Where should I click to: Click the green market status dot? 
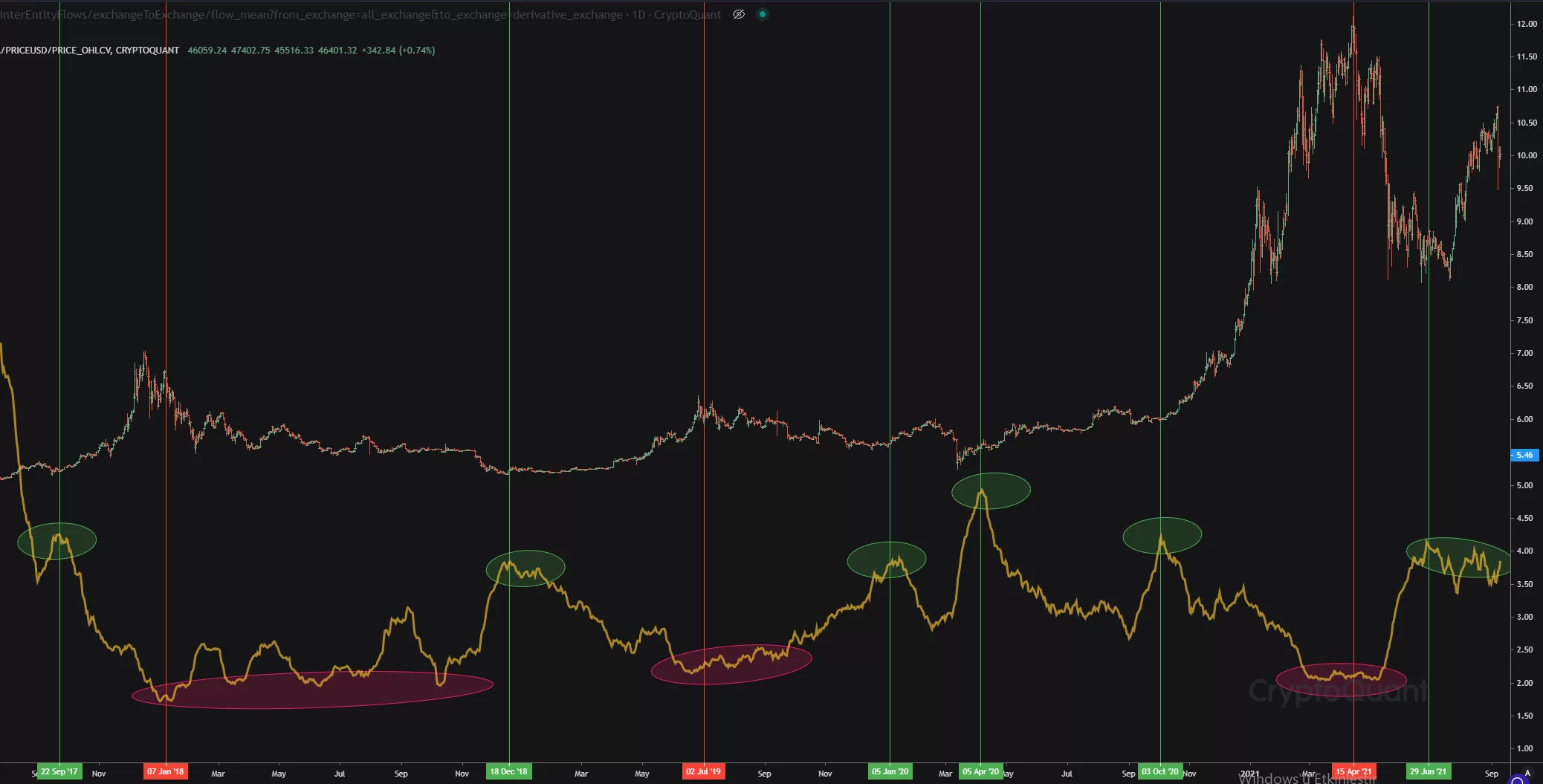(x=762, y=14)
